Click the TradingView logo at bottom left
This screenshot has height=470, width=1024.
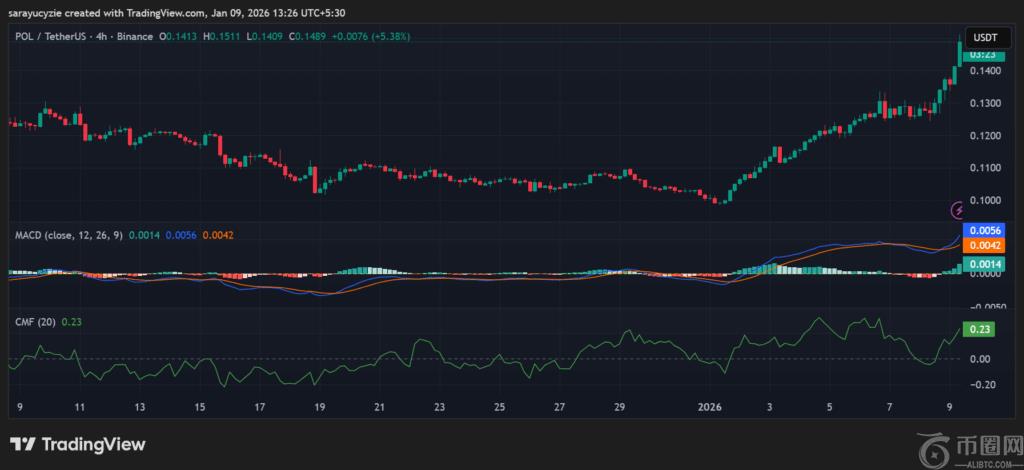[x=78, y=444]
